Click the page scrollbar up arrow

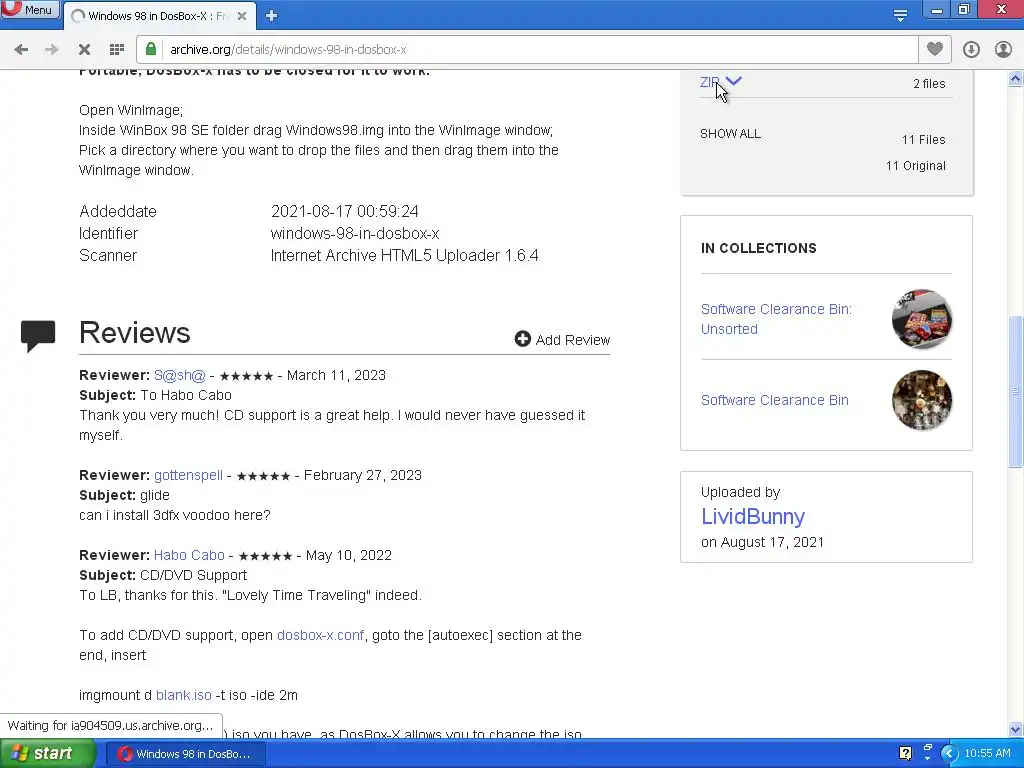[x=1016, y=79]
